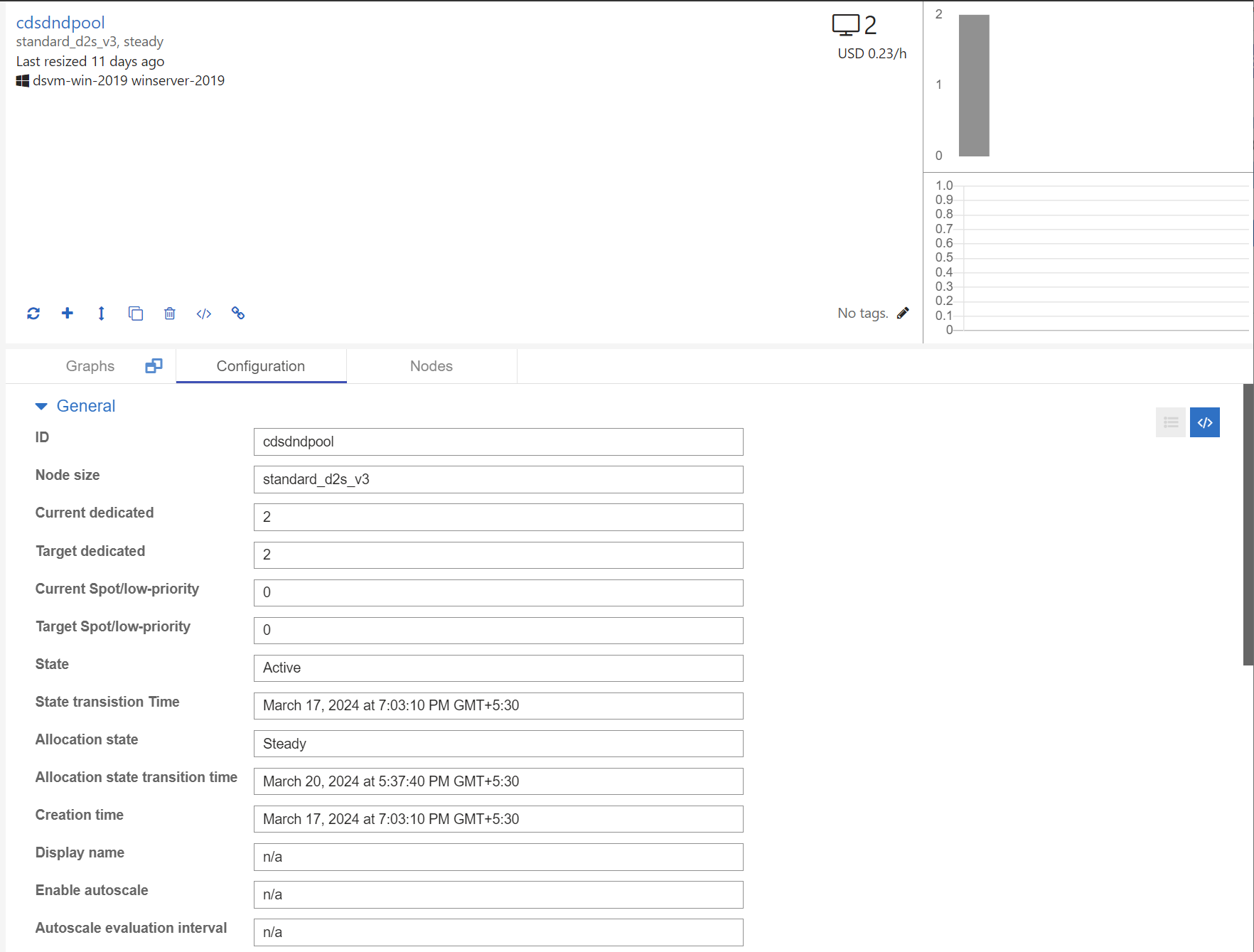Delete the pool with trash icon
The image size is (1254, 952).
pyautogui.click(x=169, y=313)
